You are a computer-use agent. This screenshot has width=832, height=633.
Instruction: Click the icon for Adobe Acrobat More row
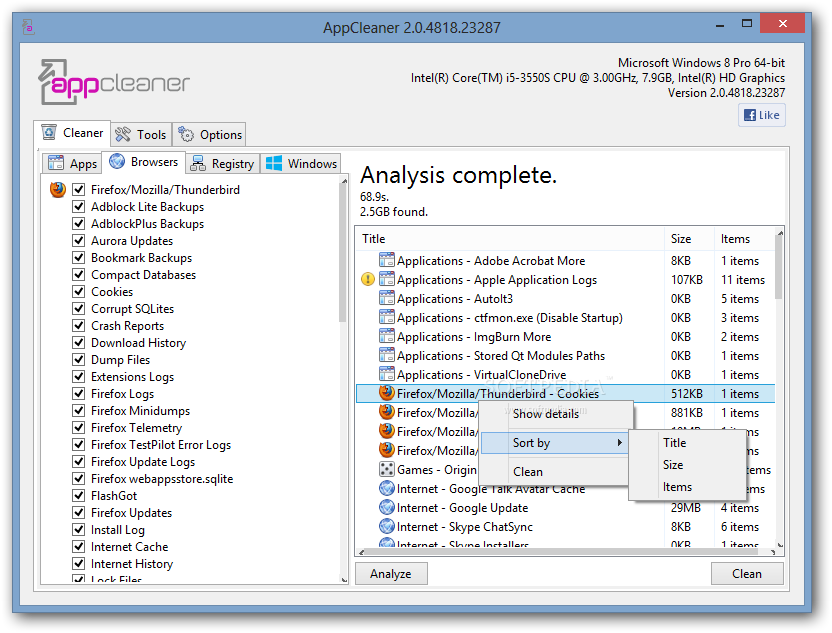pos(387,260)
